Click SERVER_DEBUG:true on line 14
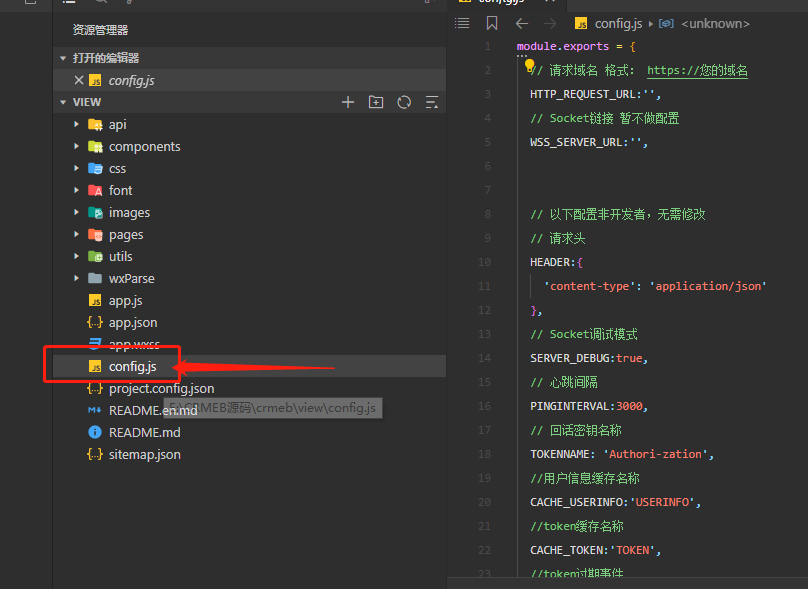Screen dimensions: 808x589 click(586, 358)
